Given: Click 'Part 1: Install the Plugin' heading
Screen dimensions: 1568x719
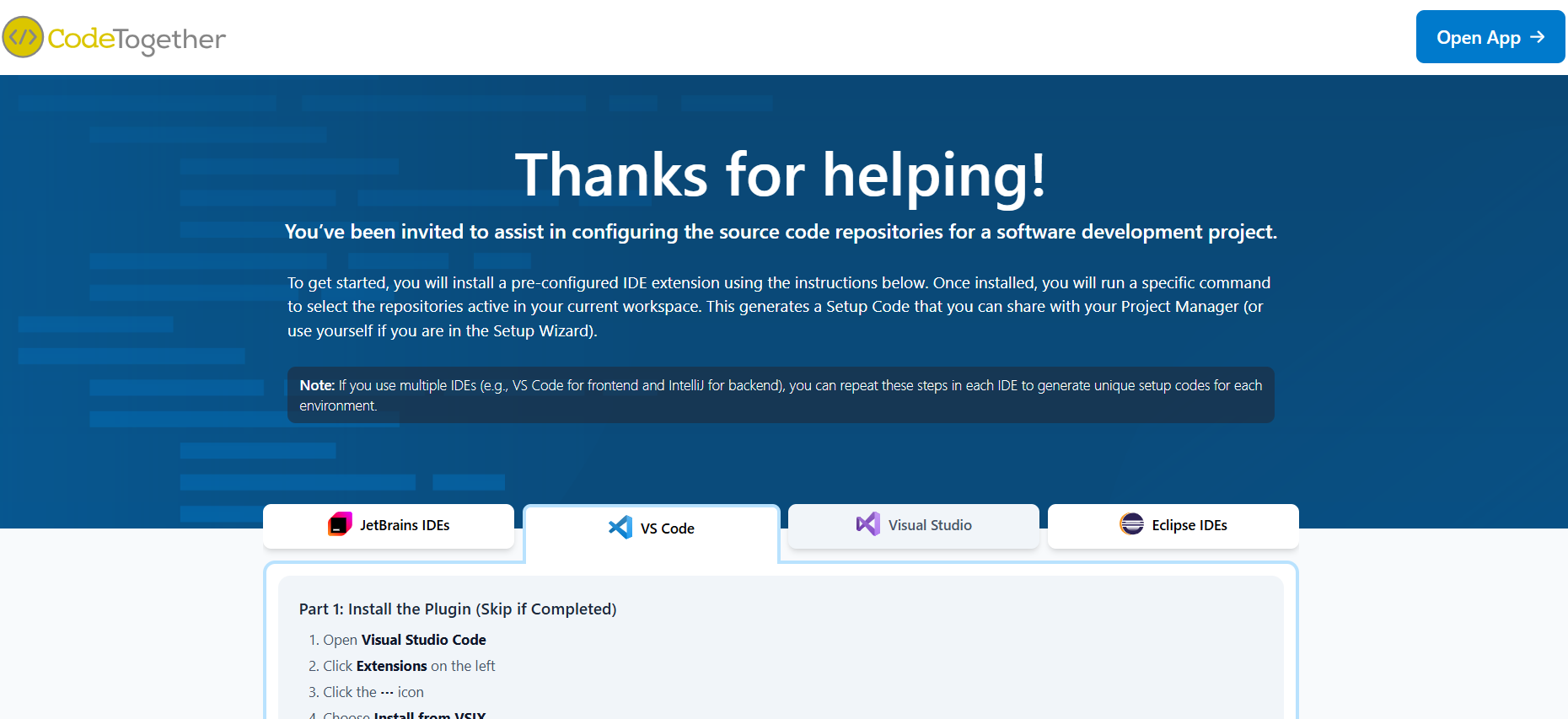Looking at the screenshot, I should click(x=458, y=609).
